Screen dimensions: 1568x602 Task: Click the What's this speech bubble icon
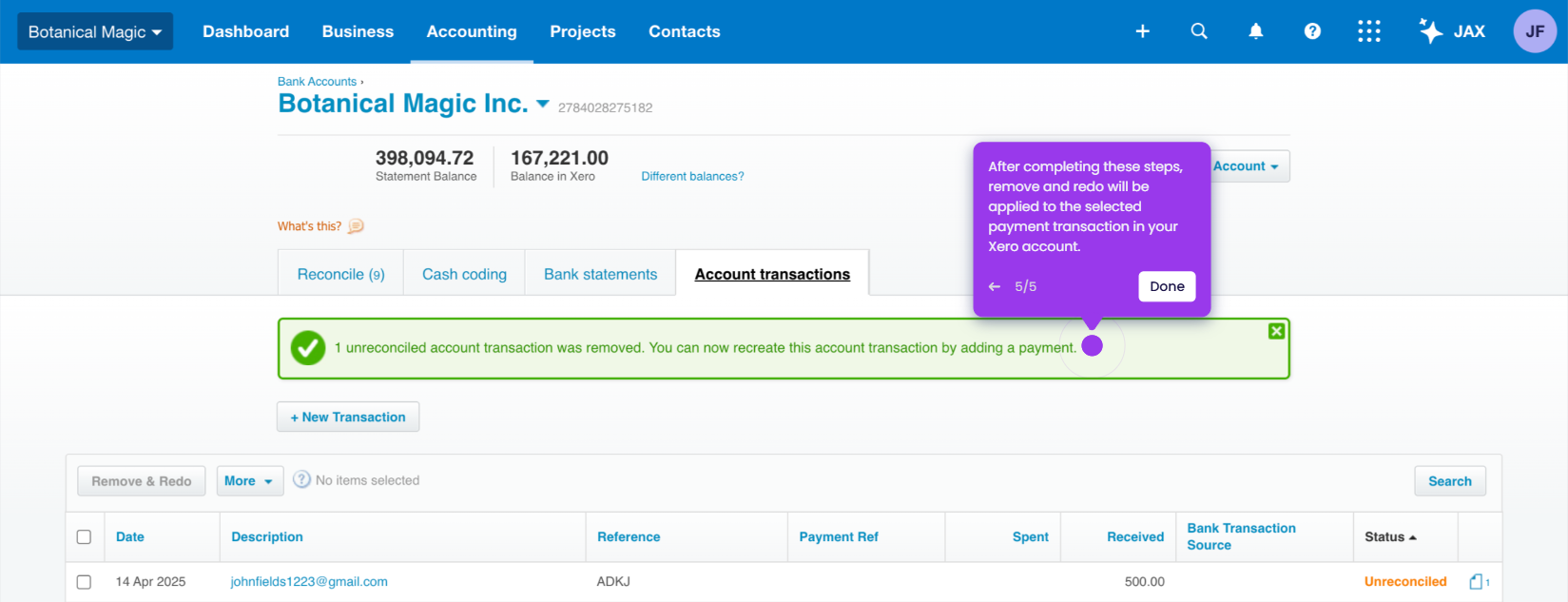(x=356, y=226)
